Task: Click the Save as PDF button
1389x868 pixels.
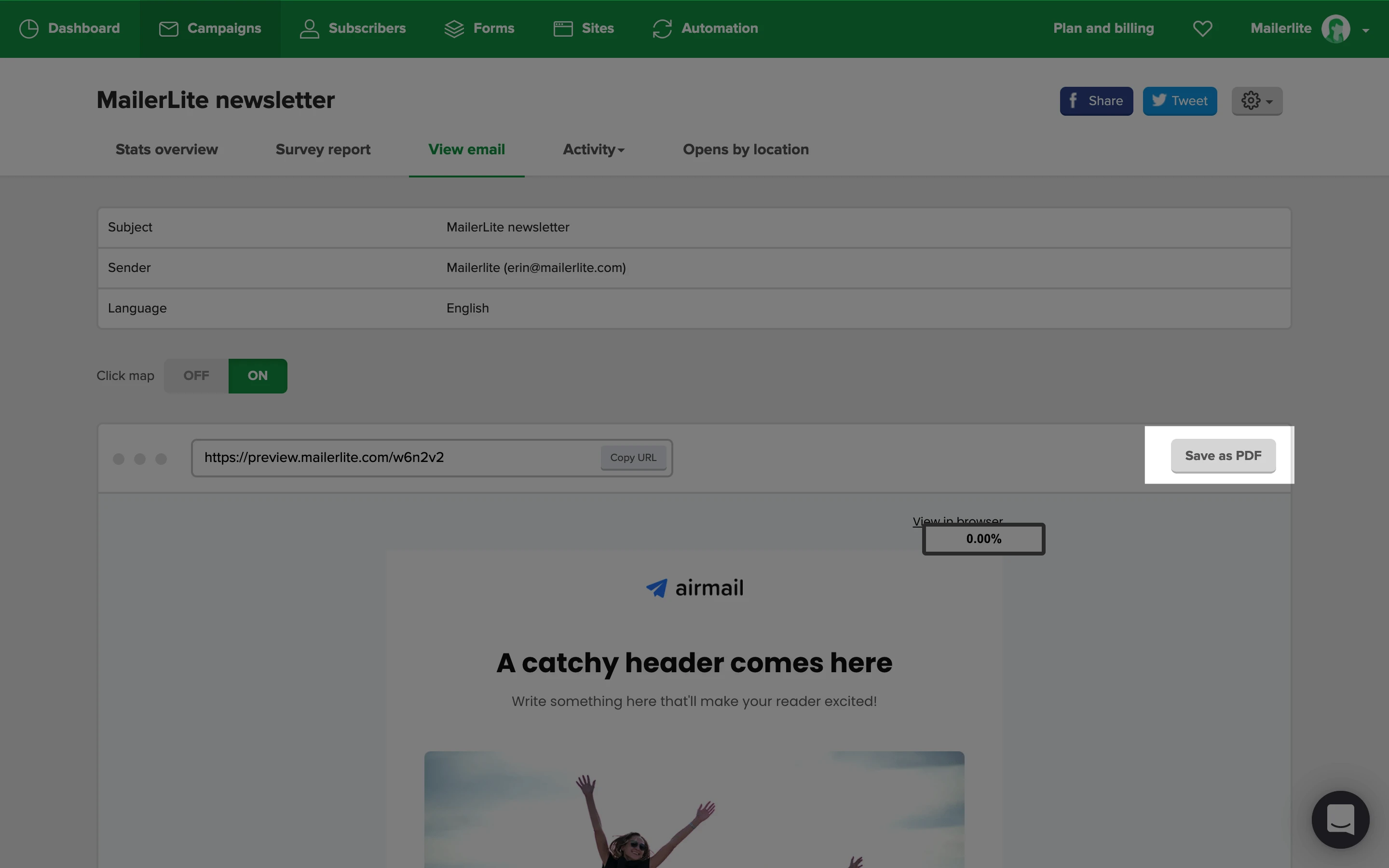Action: coord(1223,456)
